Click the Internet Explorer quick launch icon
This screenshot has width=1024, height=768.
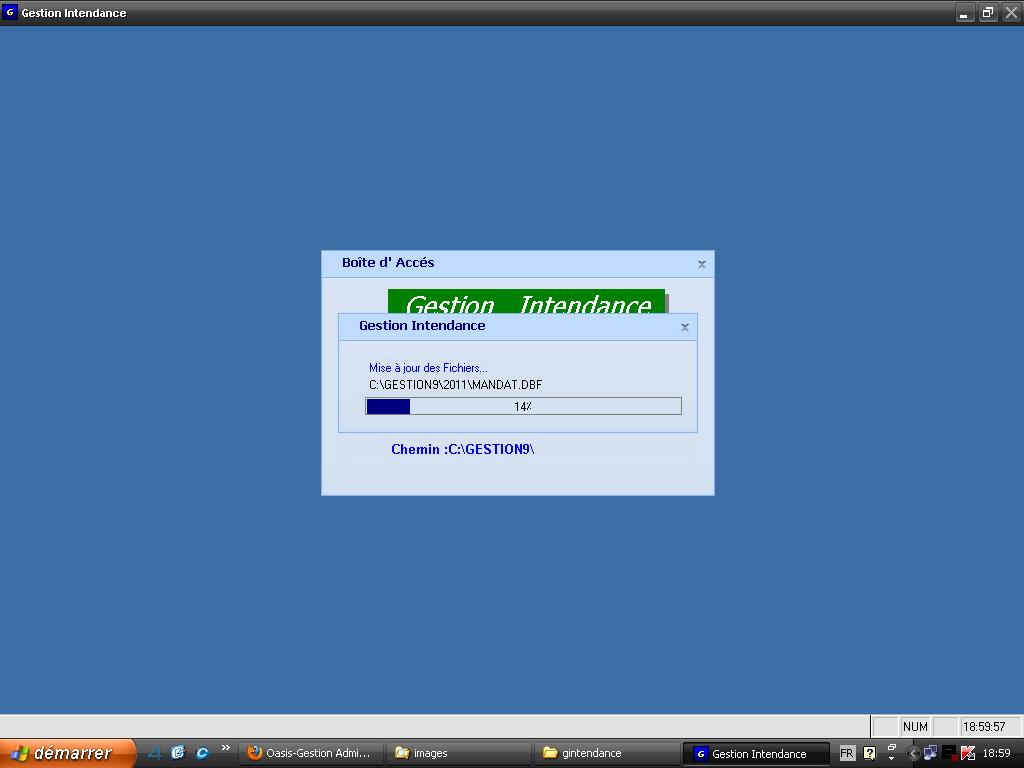(x=178, y=753)
